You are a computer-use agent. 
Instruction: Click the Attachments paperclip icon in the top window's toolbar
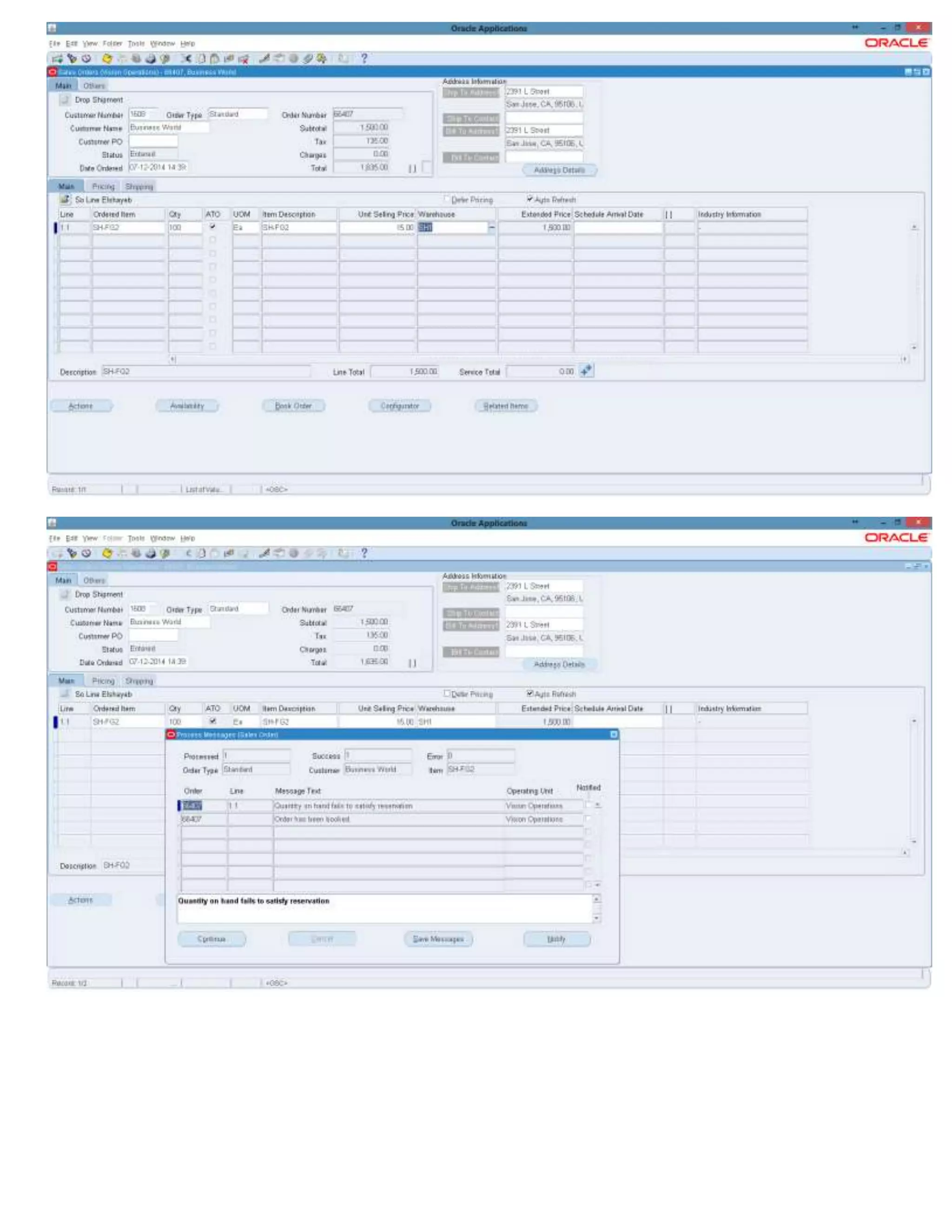tap(308, 58)
